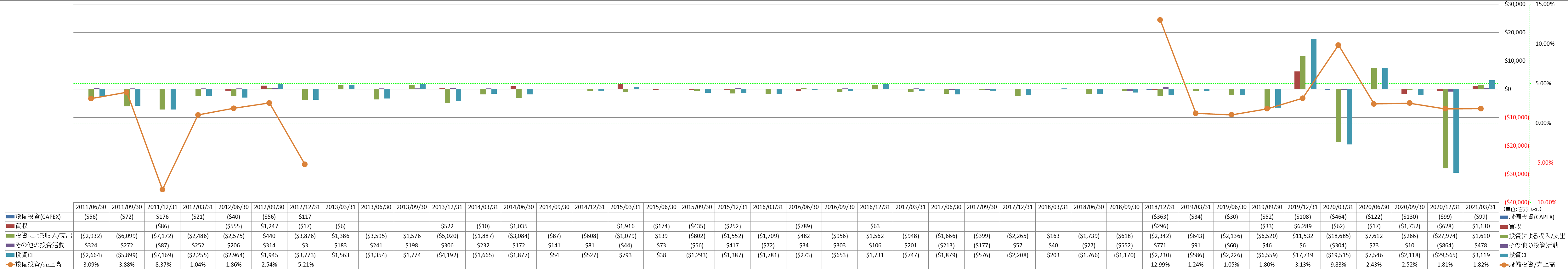Click the $1,247 acquisition value
1568x270 pixels.
pos(269,226)
